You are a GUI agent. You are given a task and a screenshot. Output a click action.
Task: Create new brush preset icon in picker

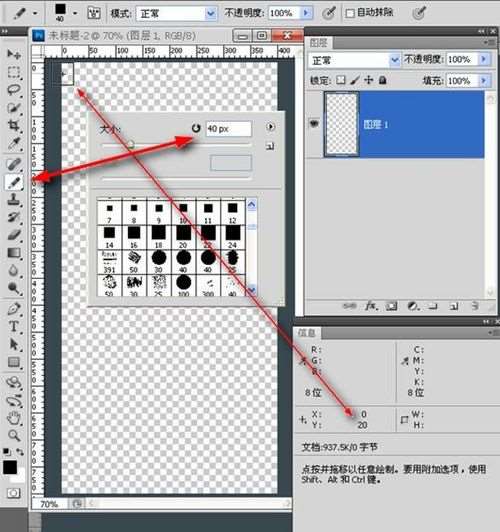pos(270,146)
